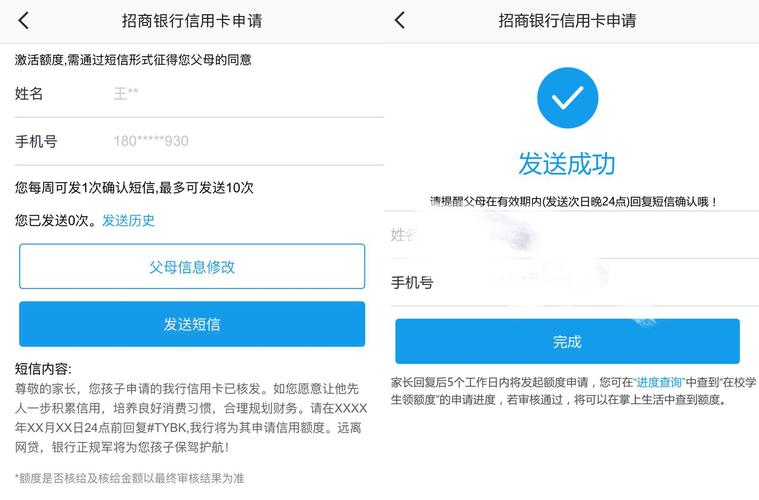Click the 额度是否核给 disclaimer footnote
The height and width of the screenshot is (500, 759).
pos(129,479)
